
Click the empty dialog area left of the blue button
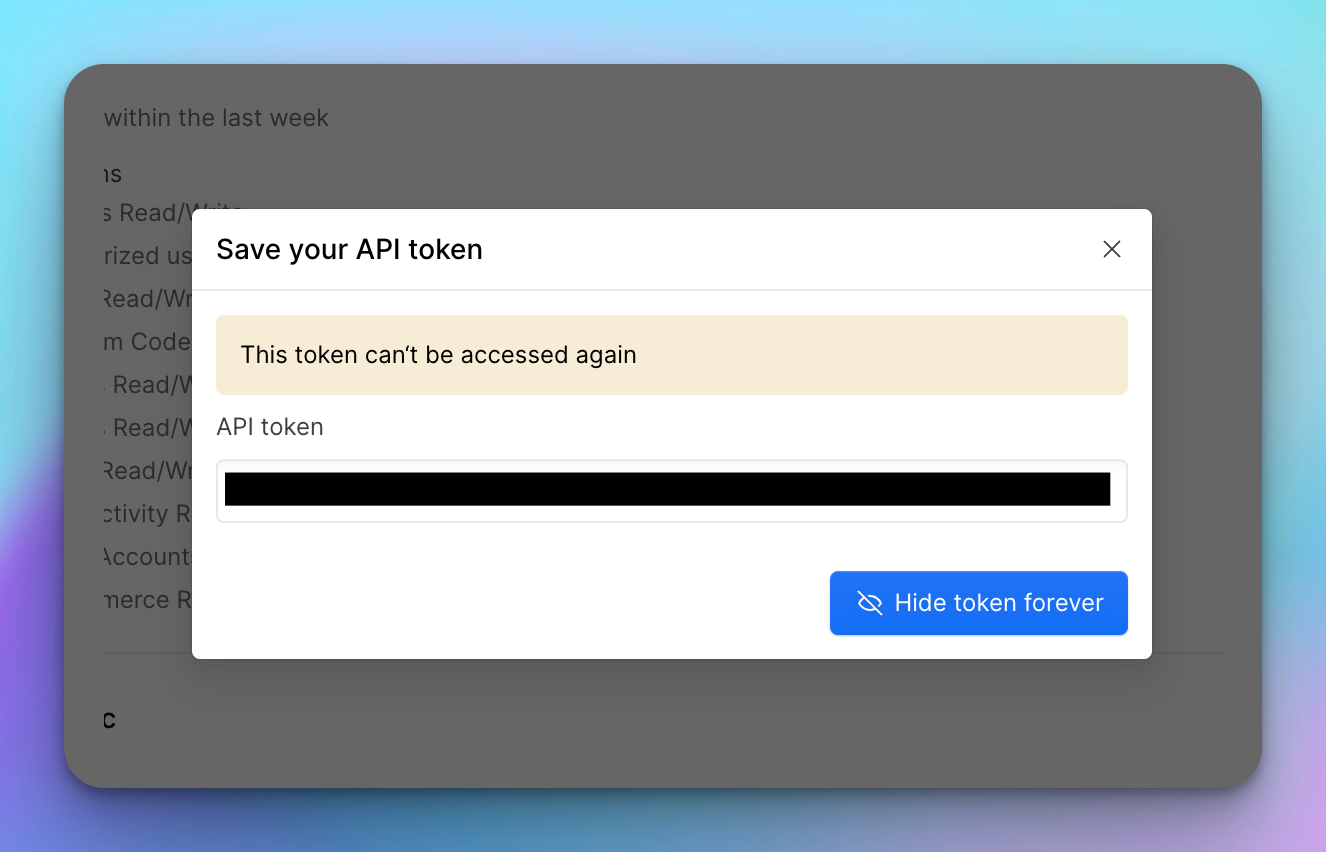click(520, 603)
